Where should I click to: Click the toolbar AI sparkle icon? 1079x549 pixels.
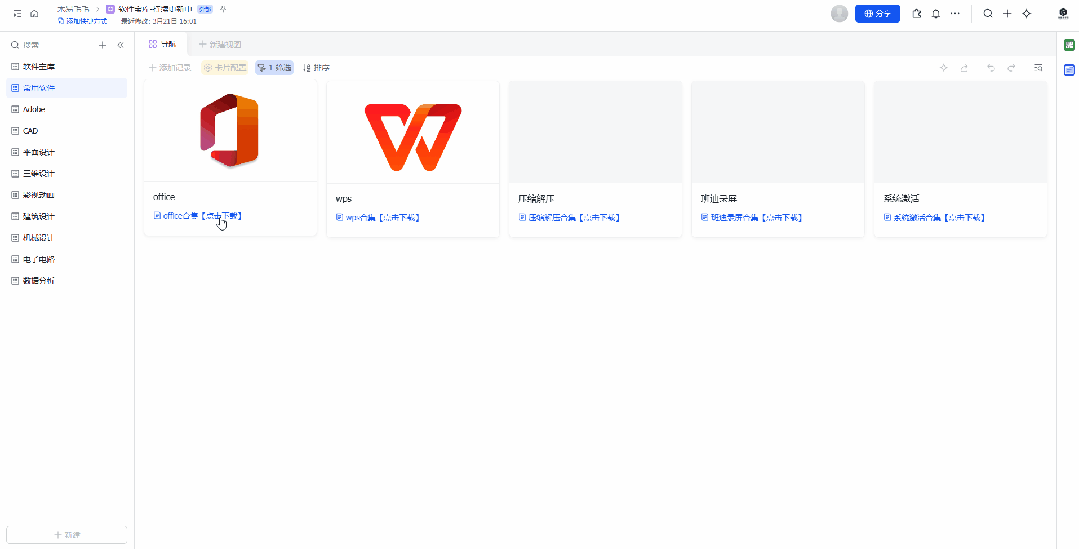(943, 67)
